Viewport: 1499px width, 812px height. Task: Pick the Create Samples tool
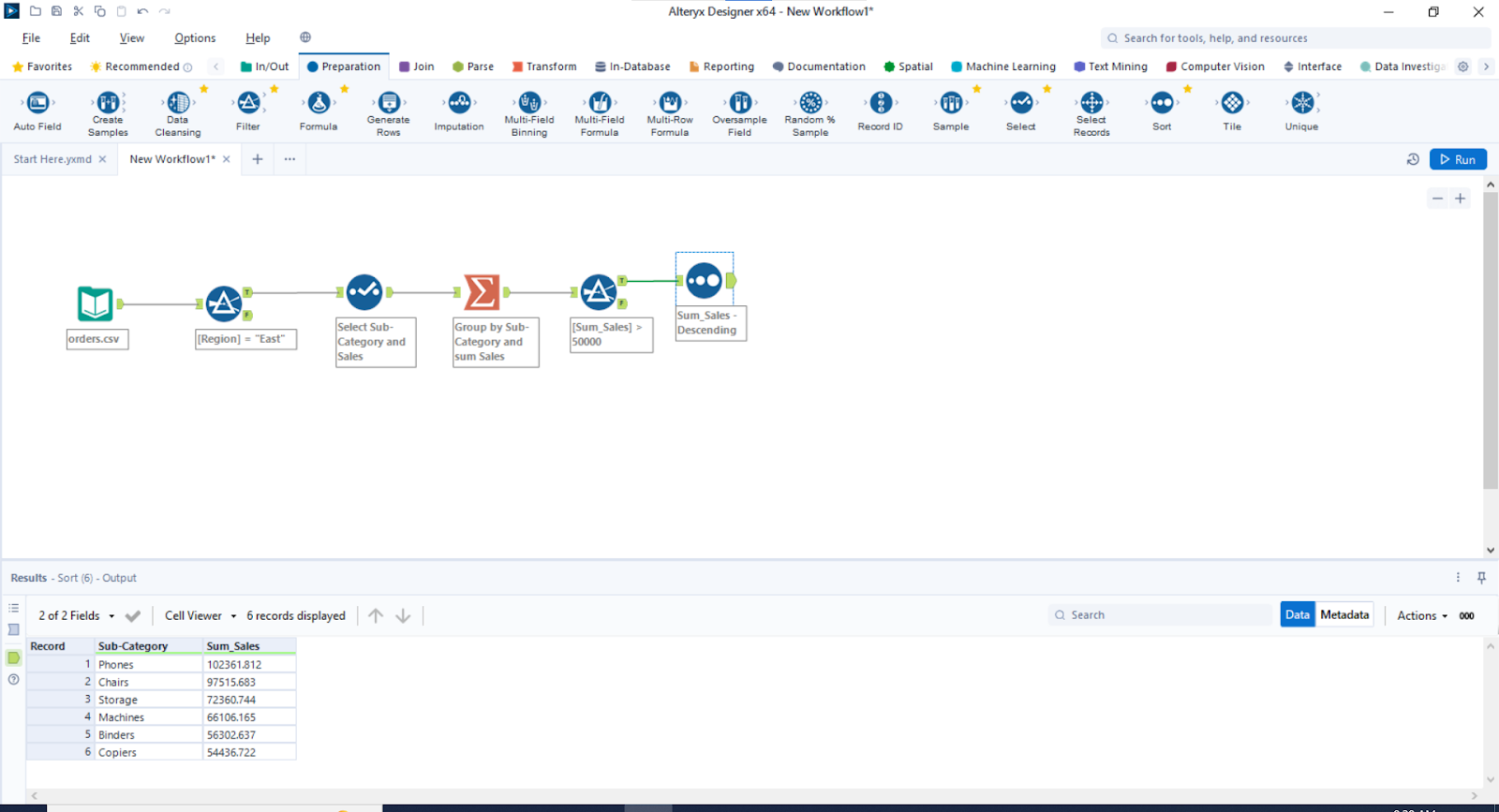[x=108, y=113]
